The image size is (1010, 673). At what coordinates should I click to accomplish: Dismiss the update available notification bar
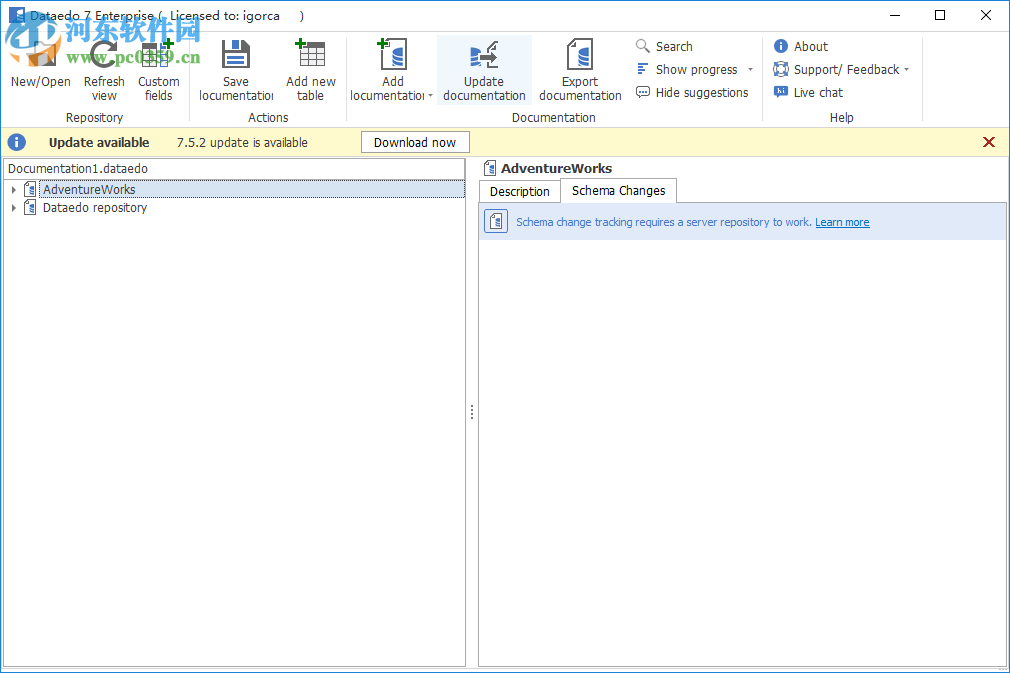coord(989,142)
